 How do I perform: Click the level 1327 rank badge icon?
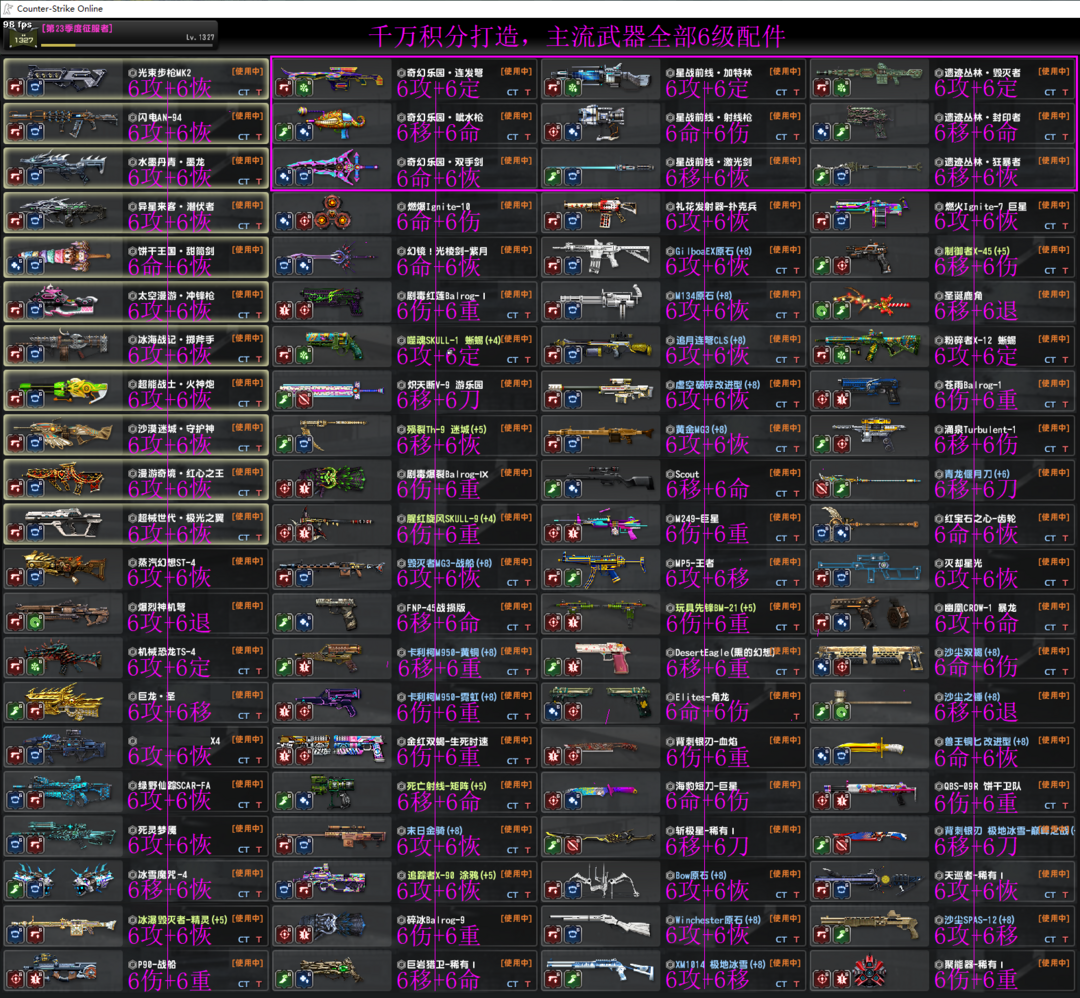click(x=22, y=38)
